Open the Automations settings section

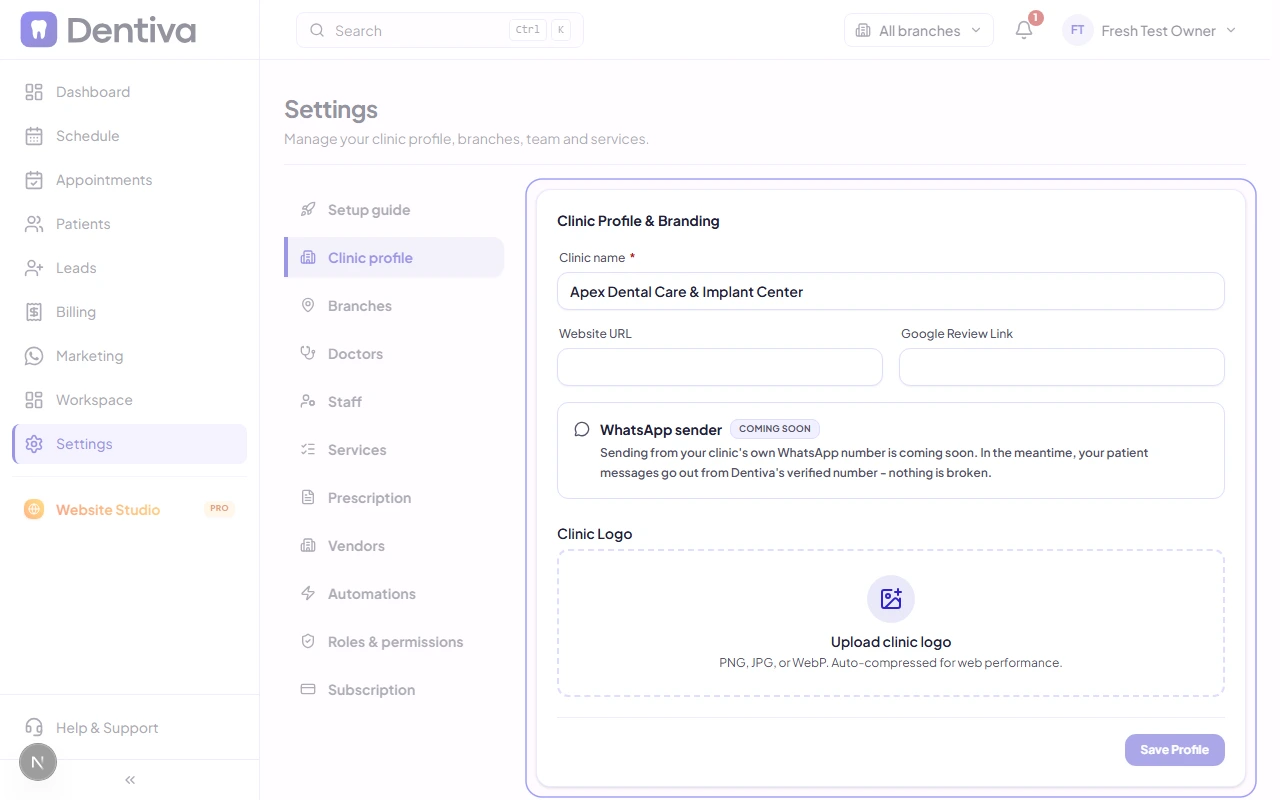click(x=394, y=594)
